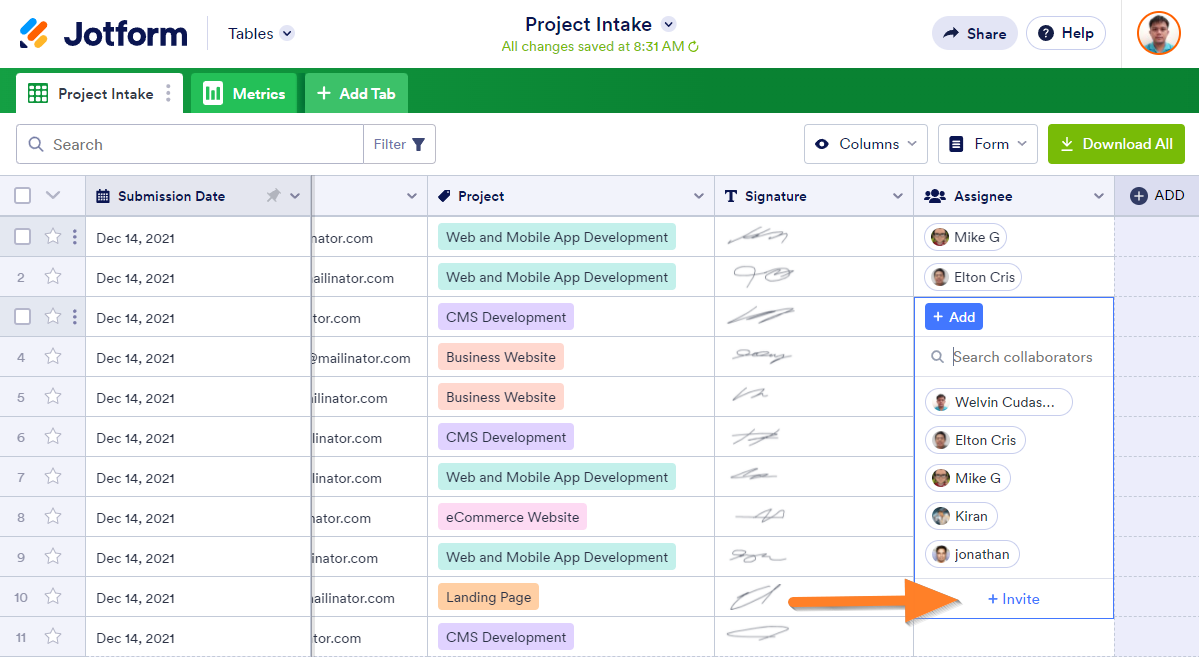This screenshot has width=1199, height=657.
Task: Open the row 3 three-dot options menu
Action: coord(75,317)
